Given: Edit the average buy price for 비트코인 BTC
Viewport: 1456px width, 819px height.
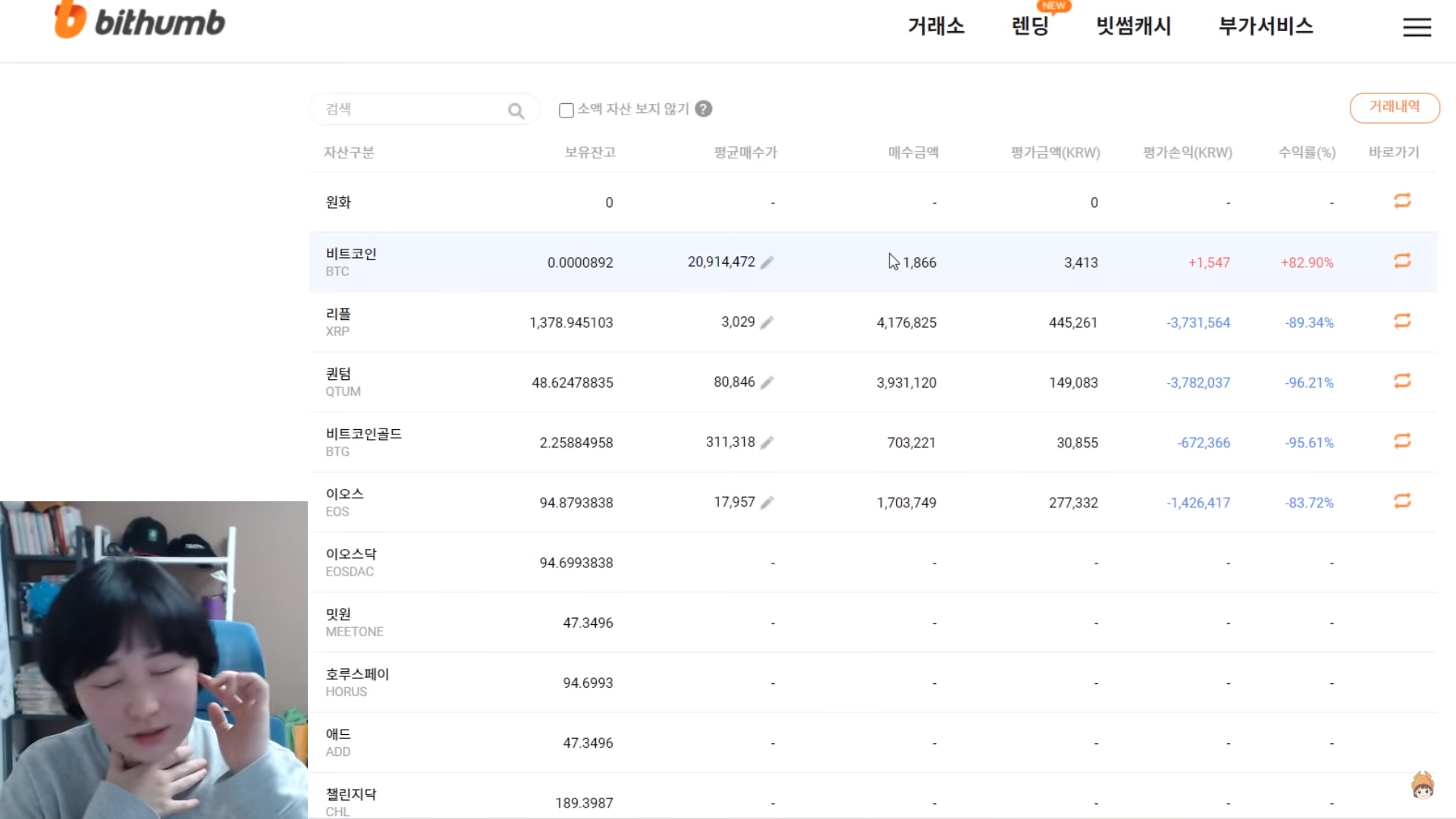Looking at the screenshot, I should [x=767, y=262].
